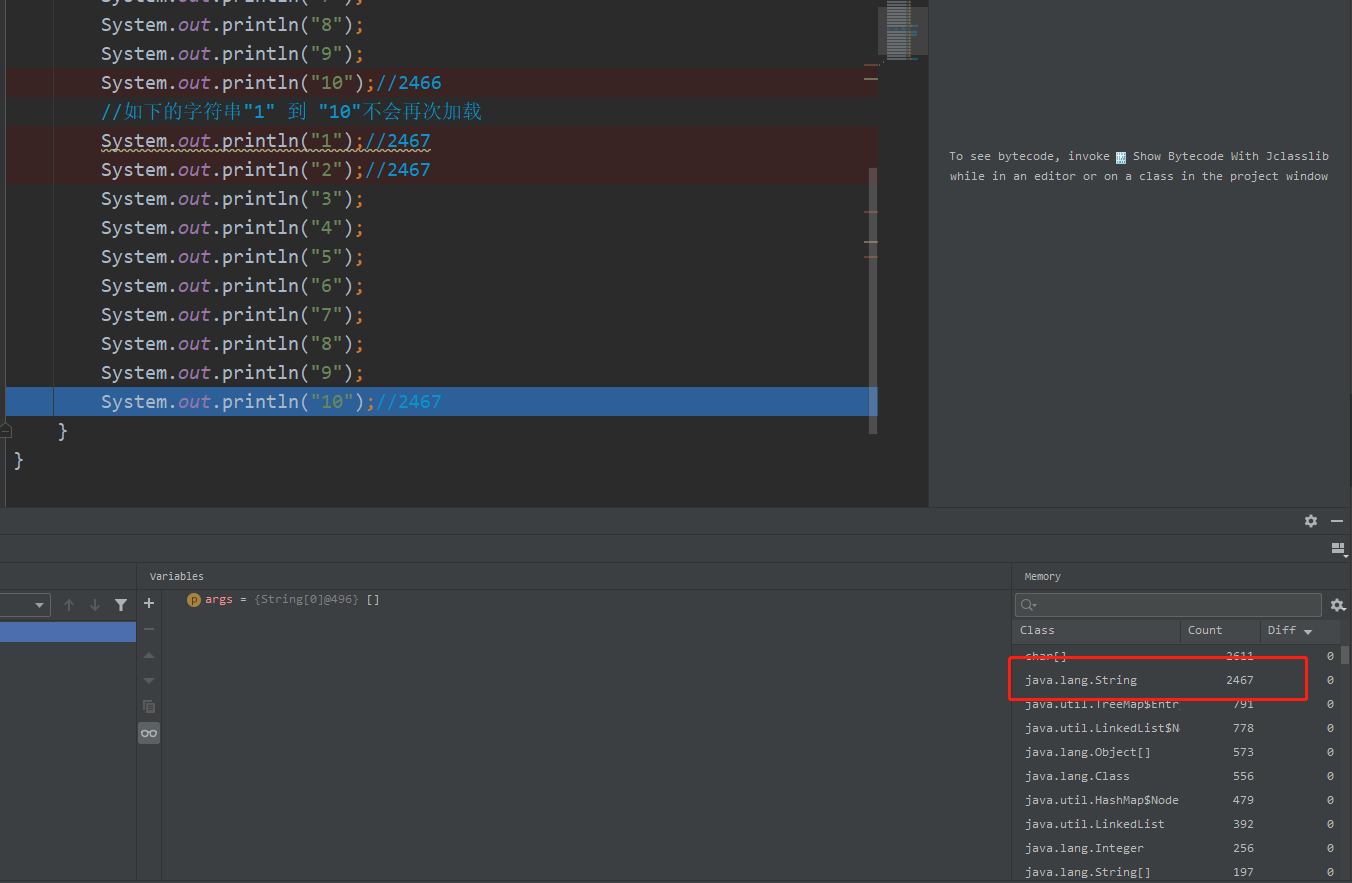Duplicate watch using the copy icon
Viewport: 1352px width, 883px height.
[149, 706]
